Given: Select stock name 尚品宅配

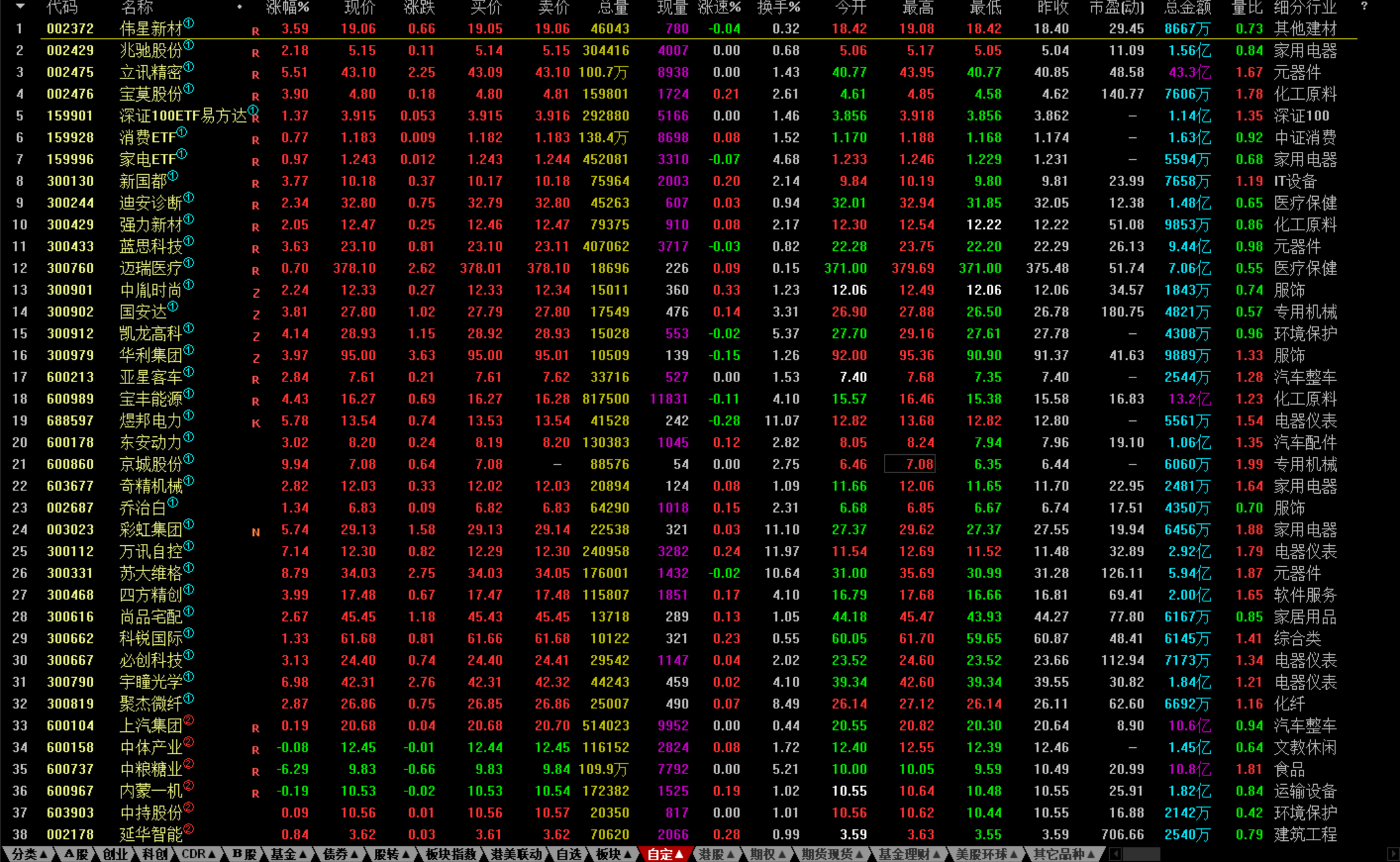Looking at the screenshot, I should 150,617.
